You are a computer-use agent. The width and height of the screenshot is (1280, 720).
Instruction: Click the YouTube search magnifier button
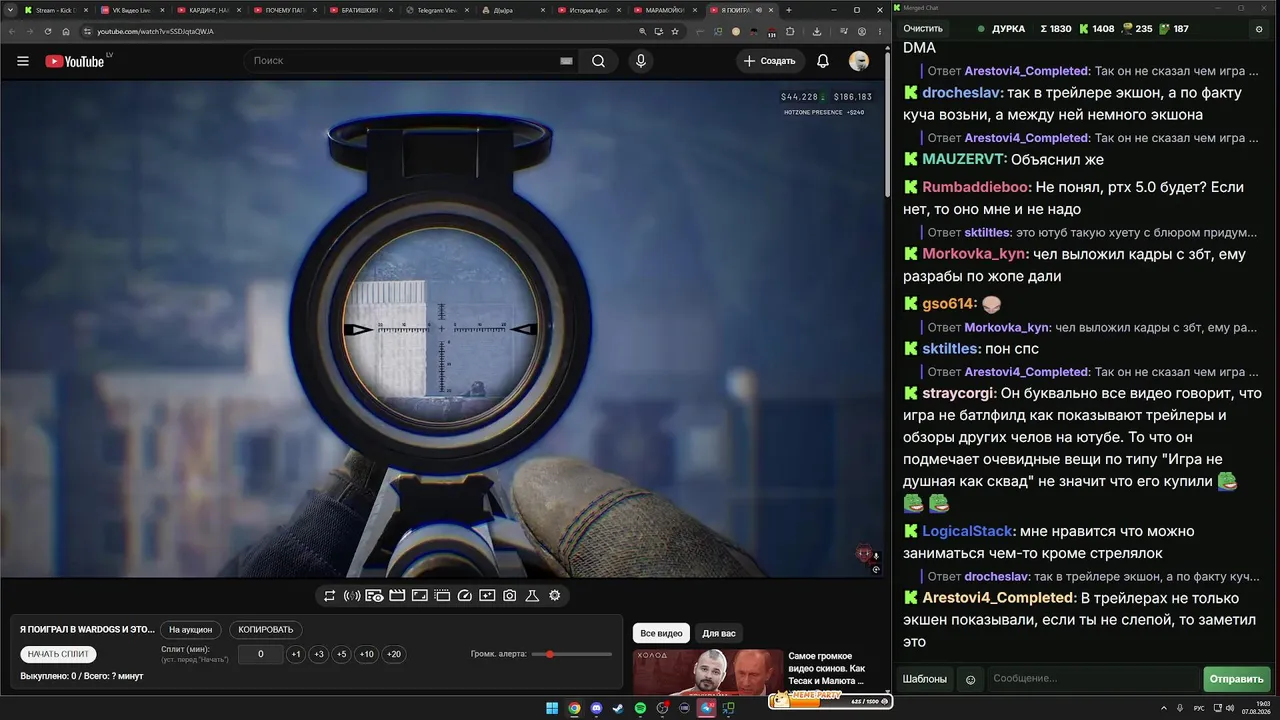pyautogui.click(x=598, y=61)
